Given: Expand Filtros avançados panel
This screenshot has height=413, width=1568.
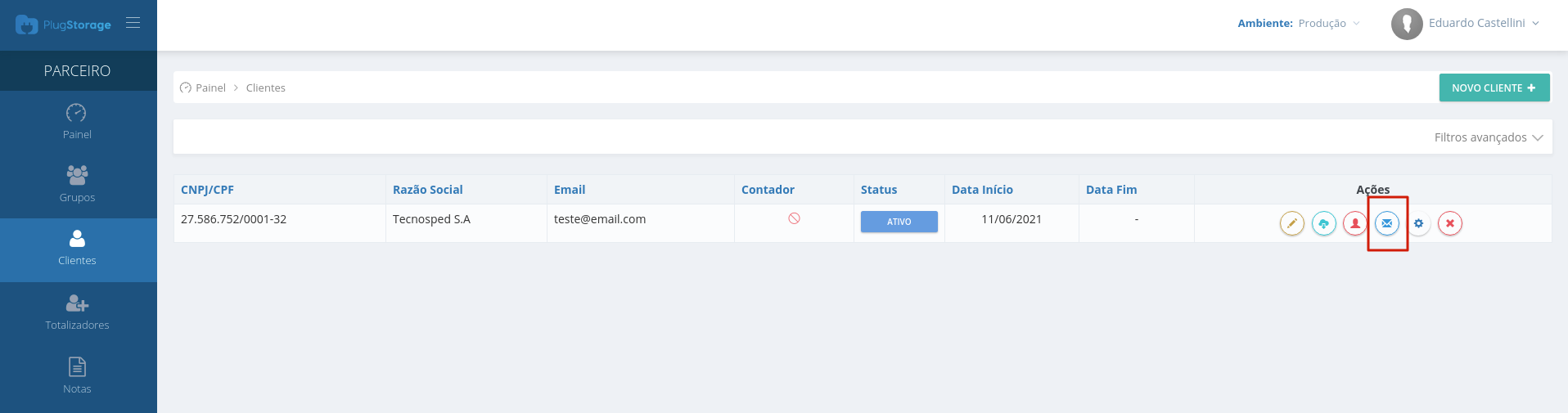Looking at the screenshot, I should [x=1489, y=137].
